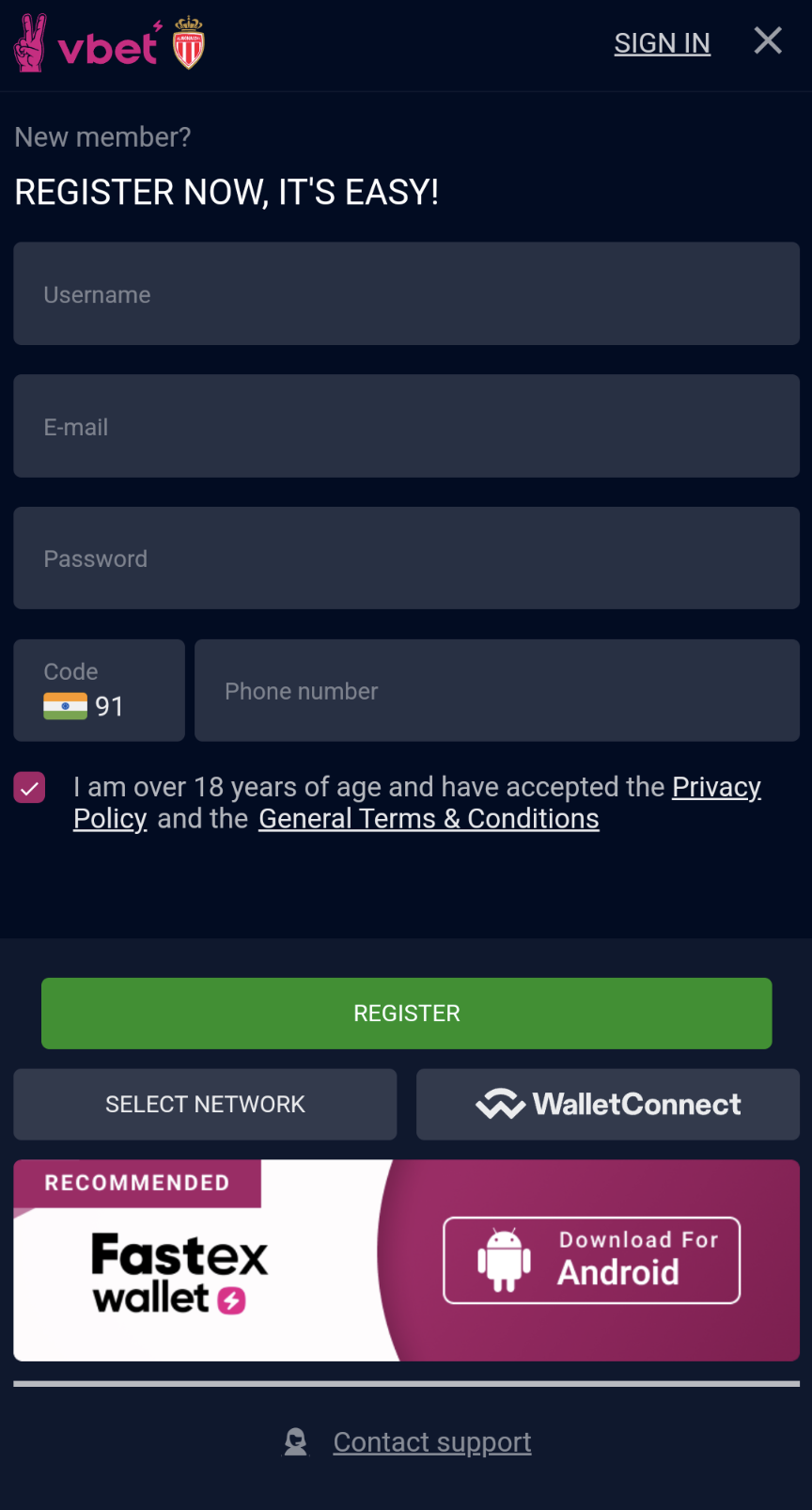This screenshot has height=1510, width=812.
Task: Click the WalletConnect button
Action: (607, 1104)
